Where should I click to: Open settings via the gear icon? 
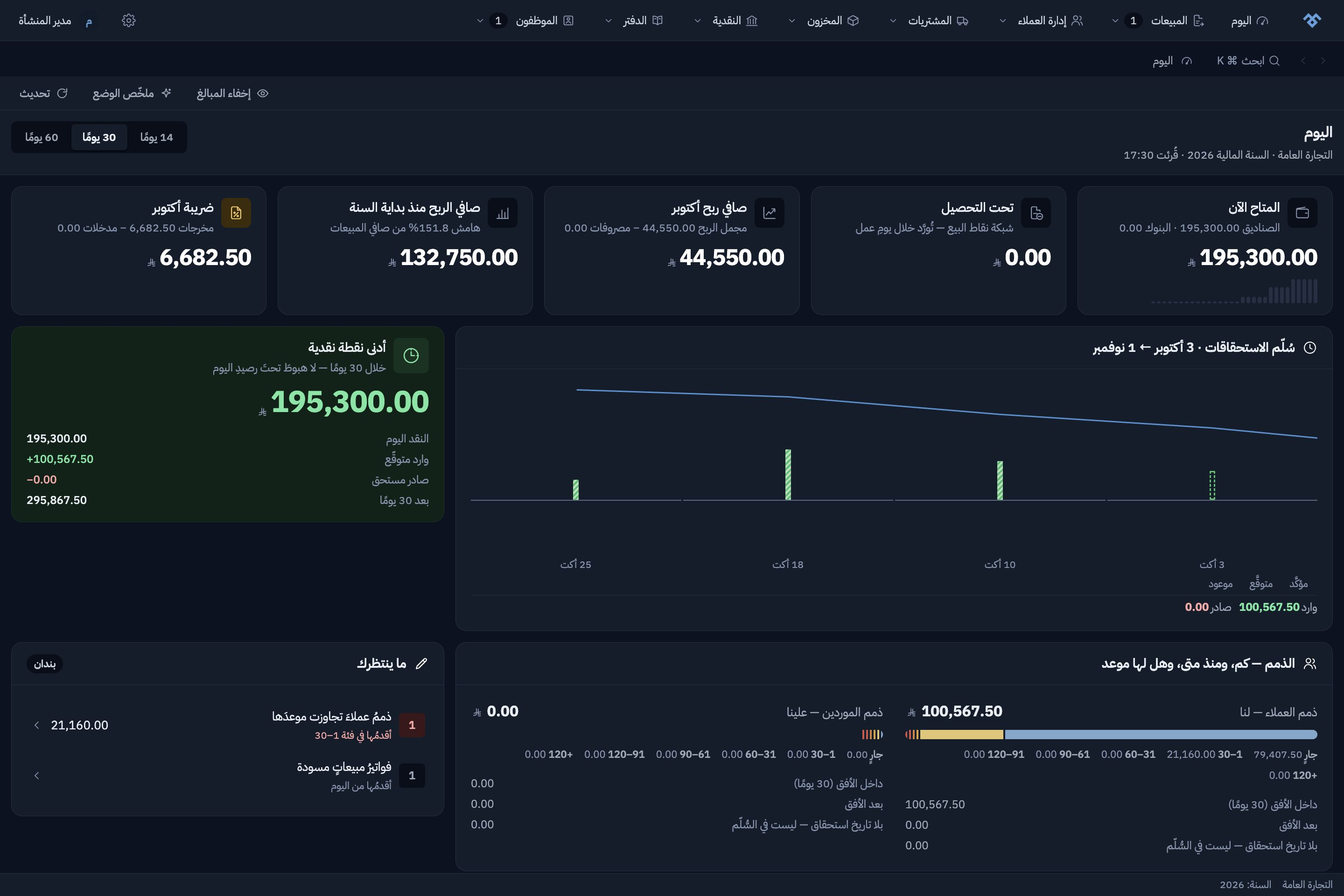coord(129,21)
